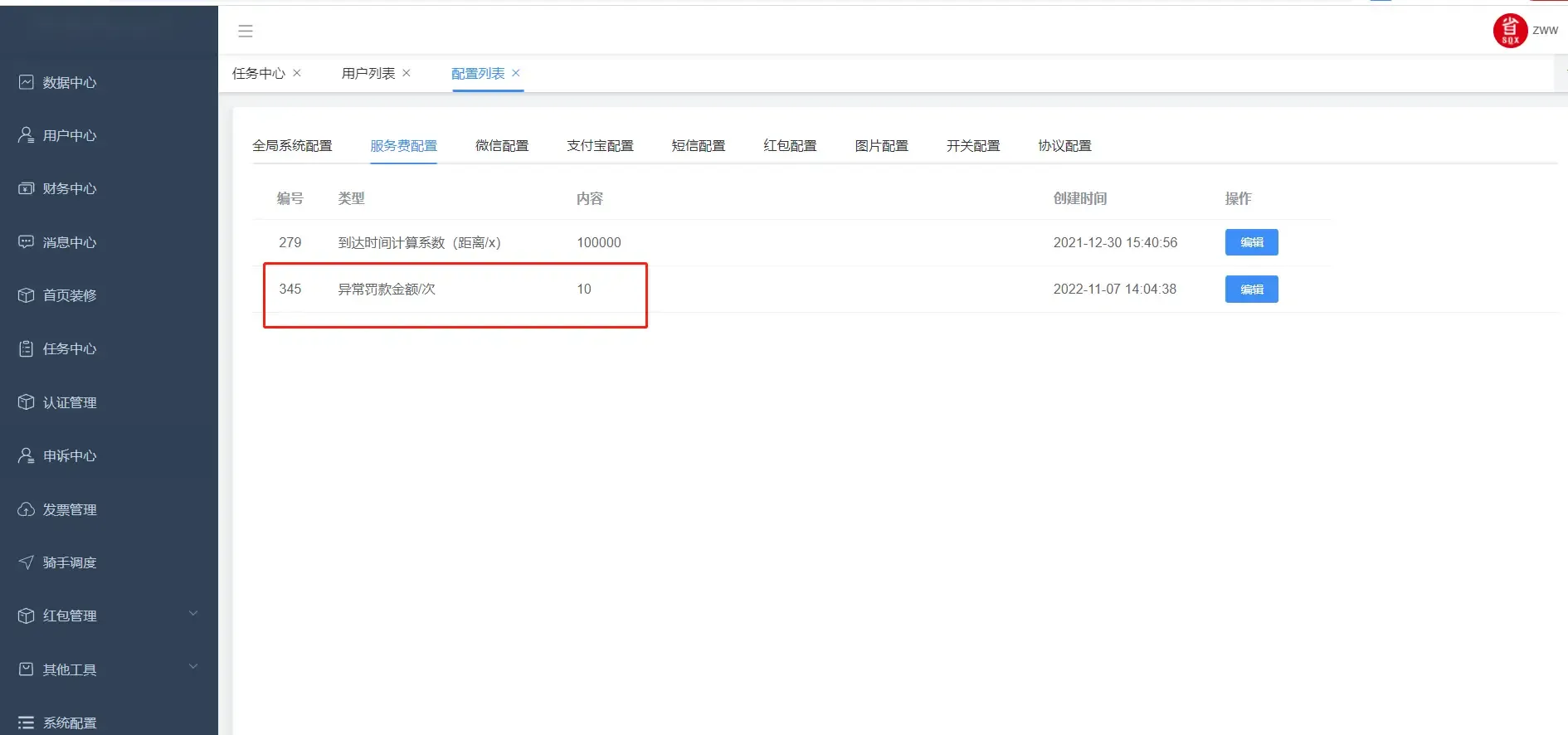Close the 用户列表 tab

pyautogui.click(x=407, y=73)
